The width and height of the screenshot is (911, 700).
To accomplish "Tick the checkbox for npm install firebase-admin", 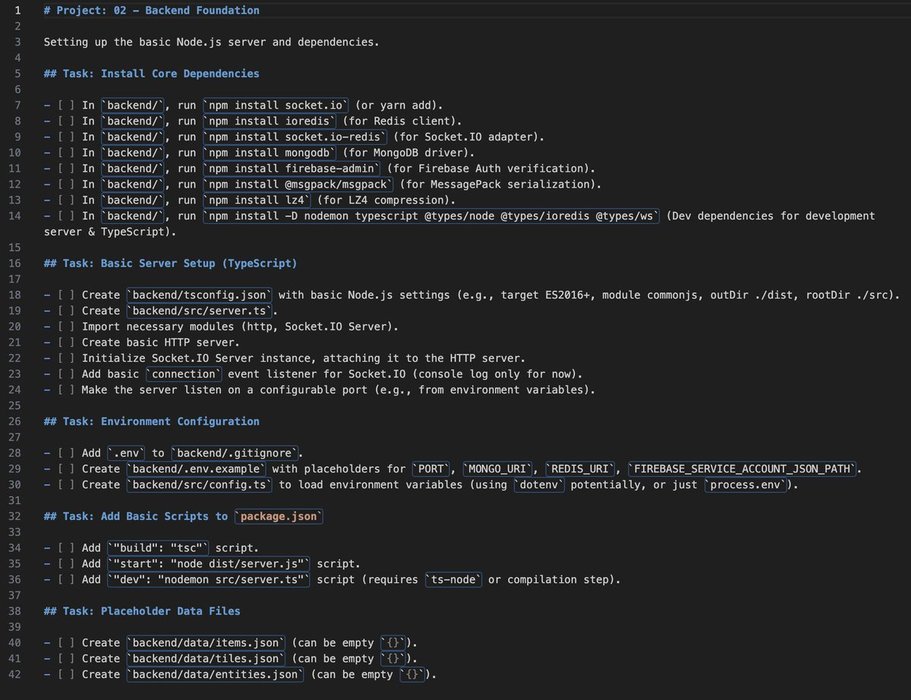I will pos(64,168).
